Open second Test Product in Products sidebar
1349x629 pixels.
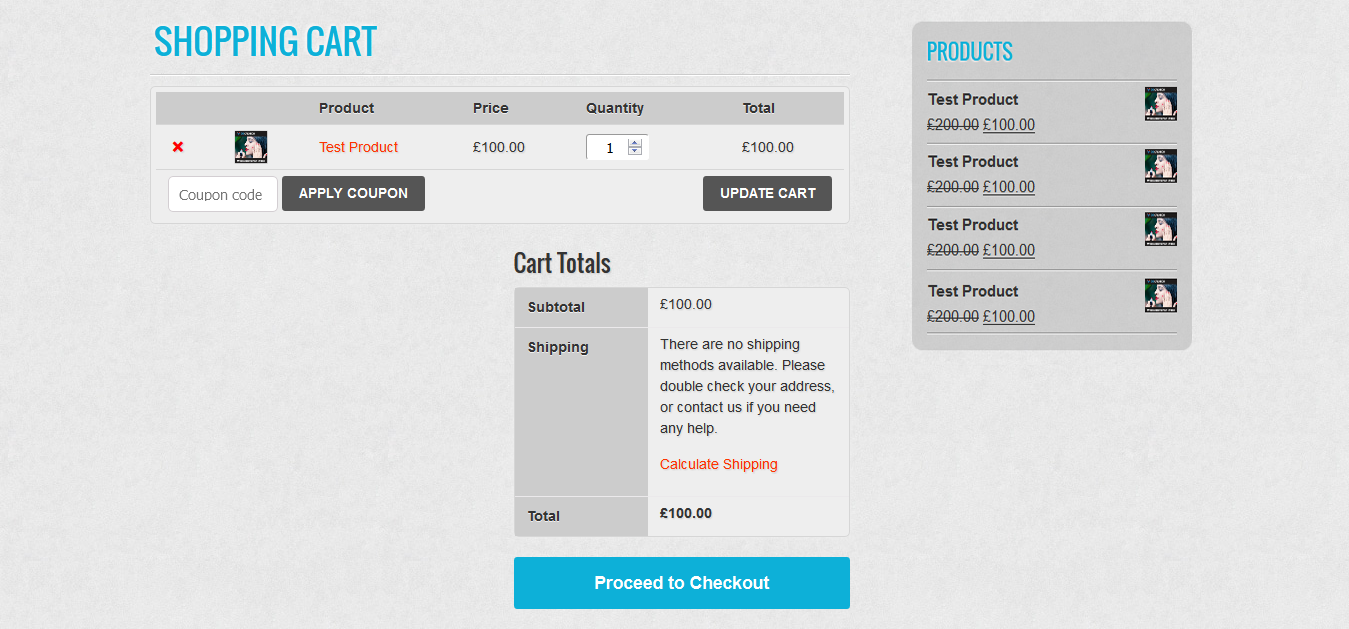tap(973, 161)
